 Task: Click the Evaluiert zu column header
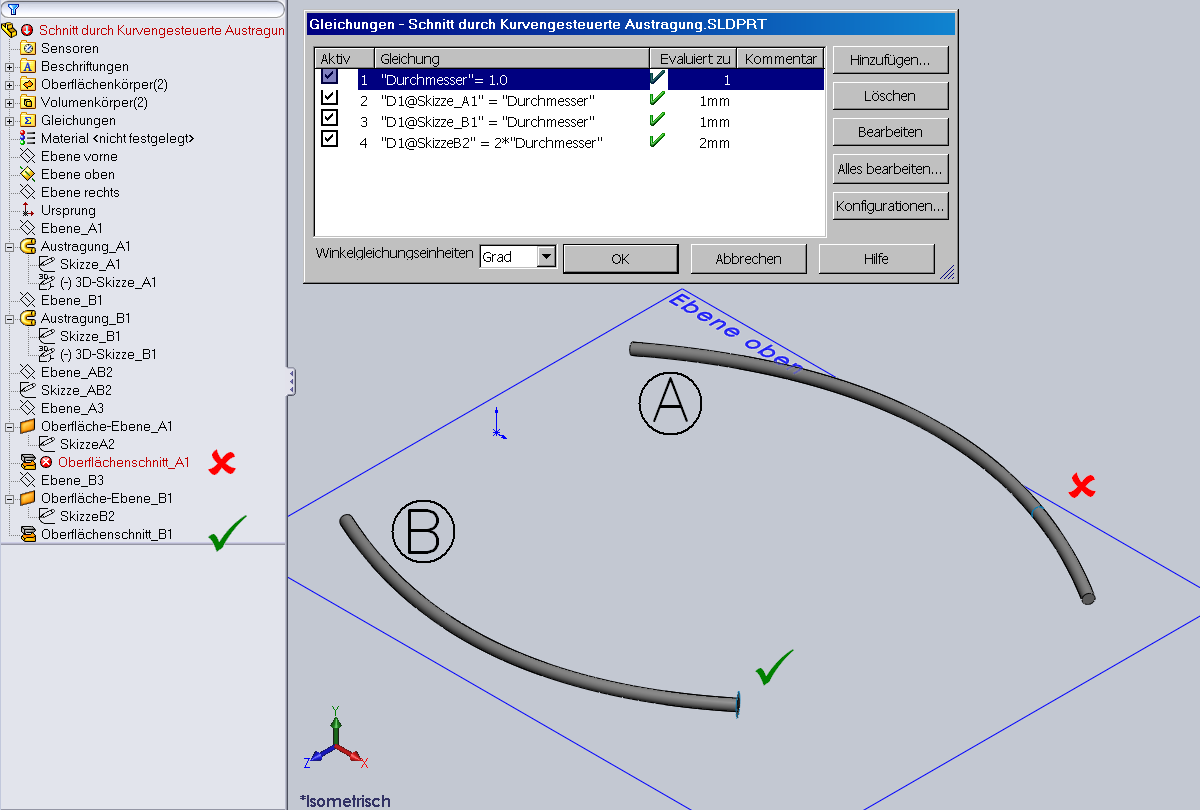tap(694, 59)
